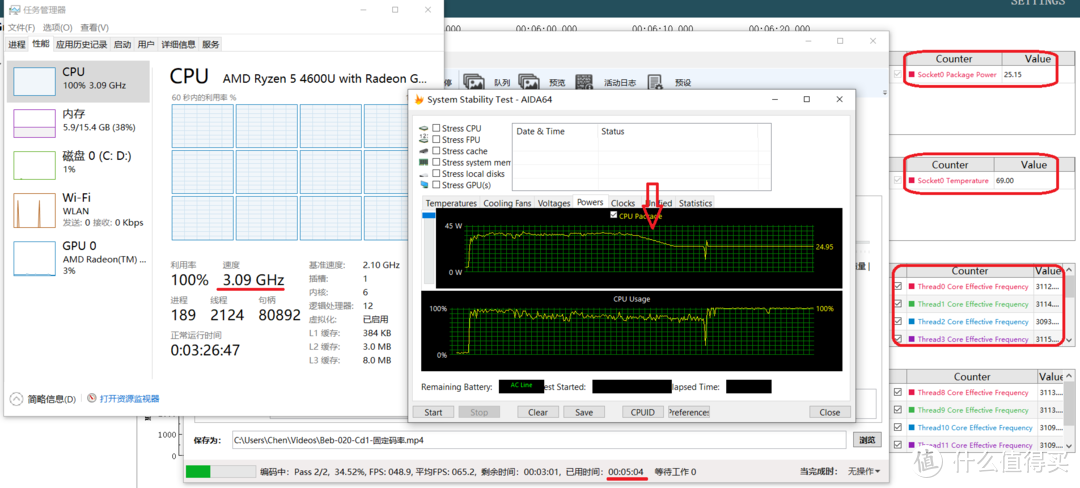This screenshot has height=488, width=1080.
Task: Uncheck the Thread2 Core Effective Frequency checkbox
Action: (x=897, y=321)
